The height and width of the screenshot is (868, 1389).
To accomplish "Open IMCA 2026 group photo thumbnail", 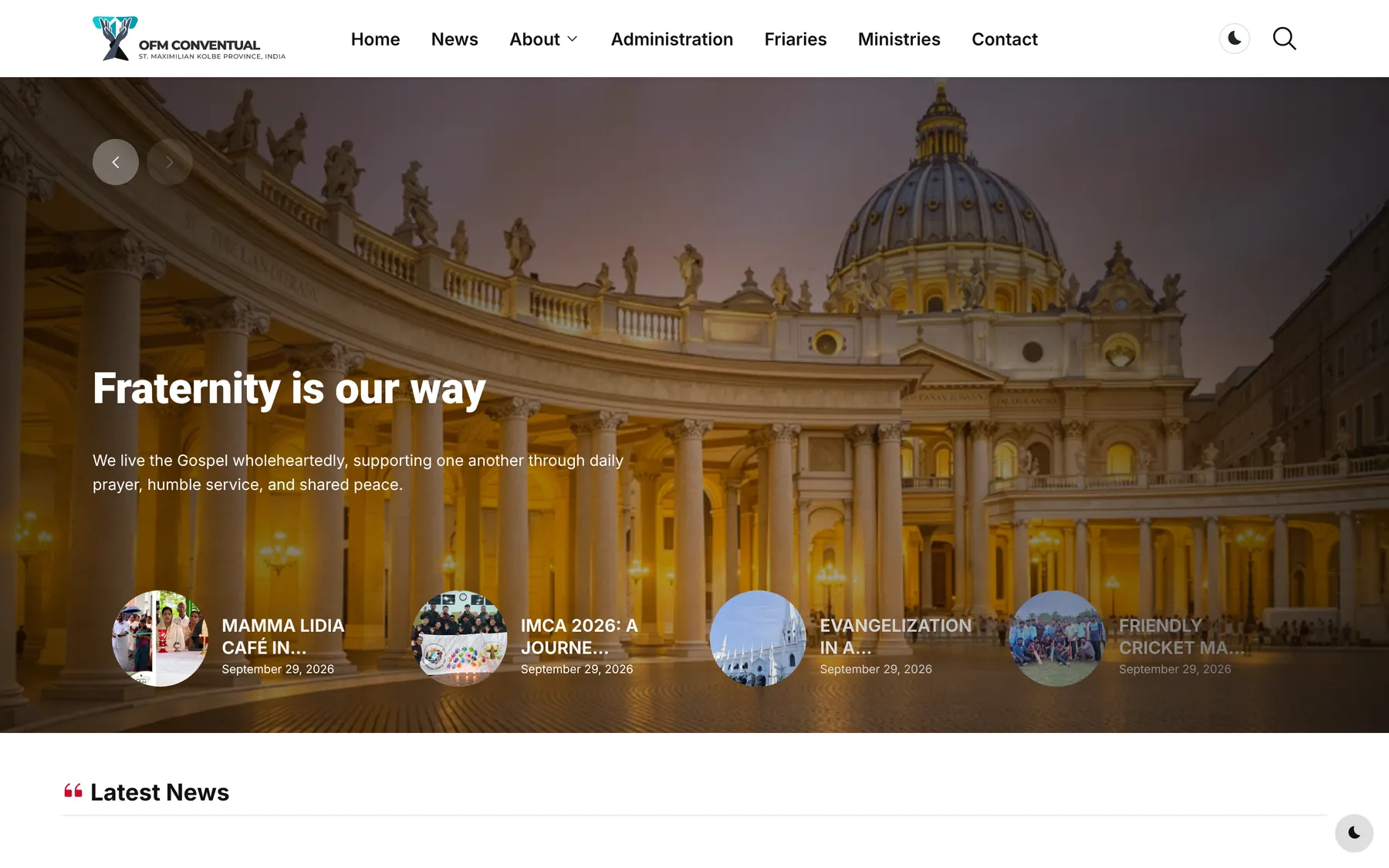I will (x=459, y=638).
